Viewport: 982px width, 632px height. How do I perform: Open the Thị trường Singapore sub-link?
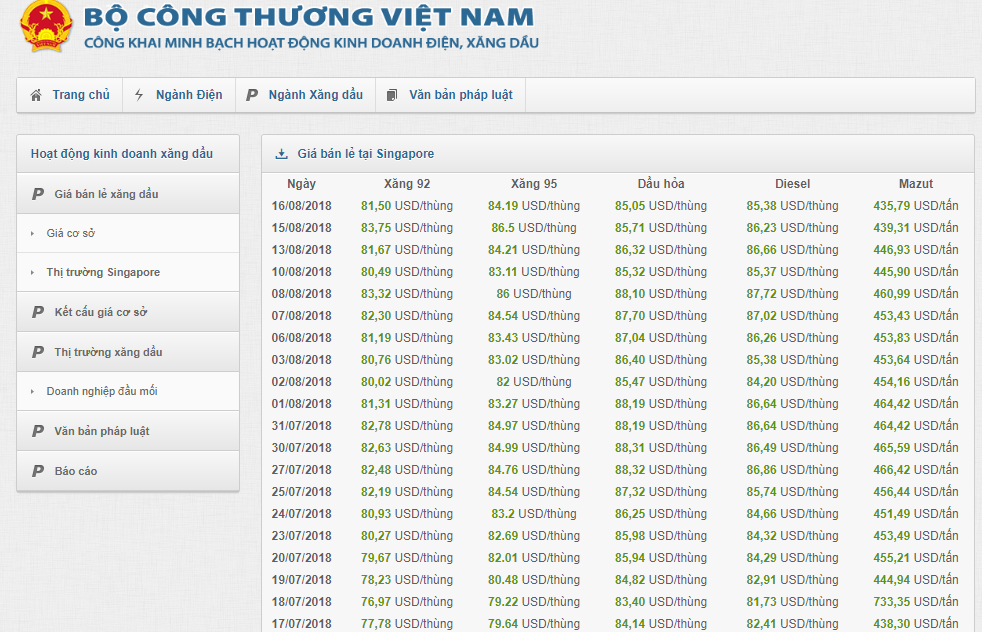pyautogui.click(x=103, y=272)
